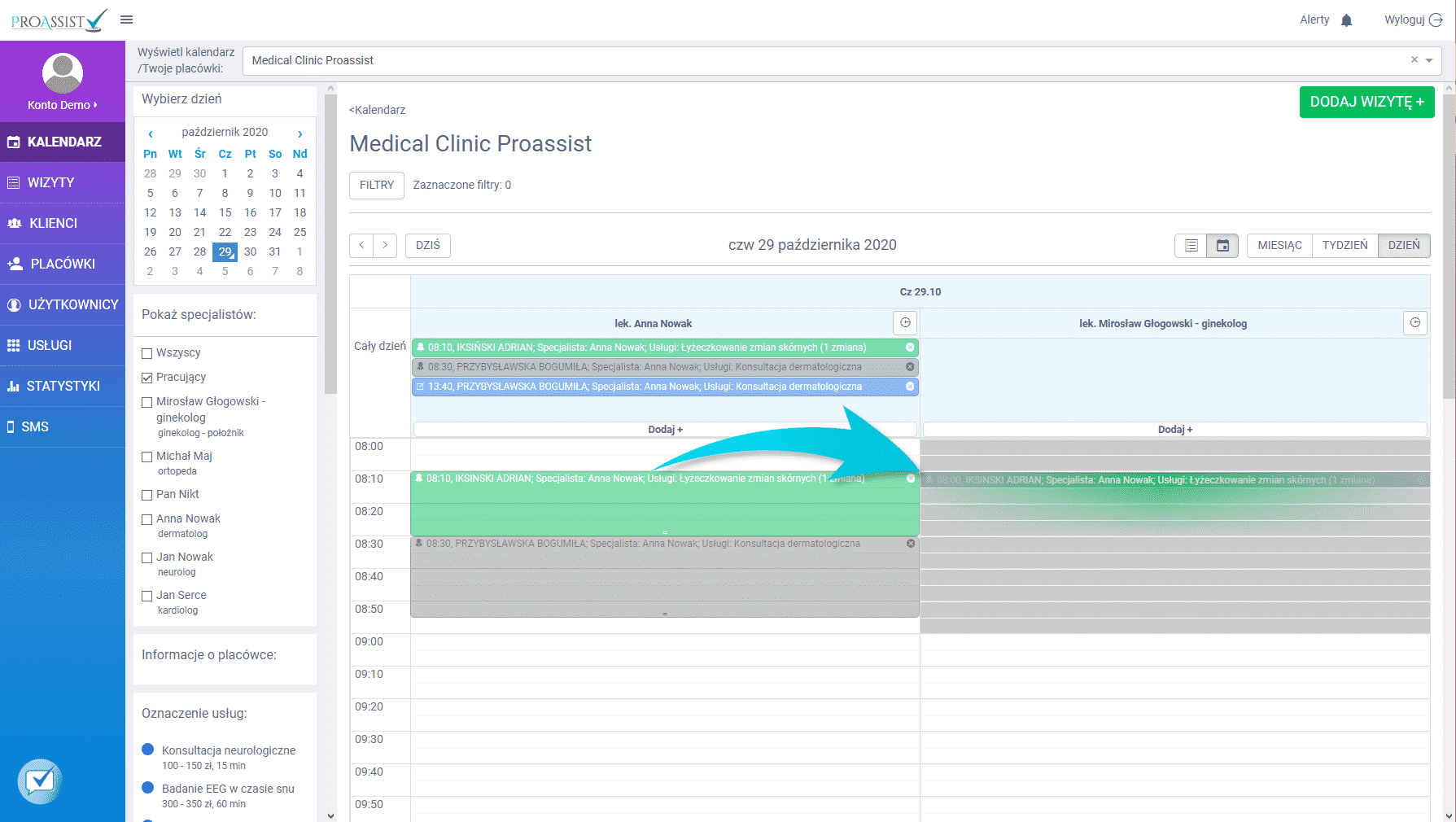Click the Dziś button
The image size is (1456, 822).
tap(428, 245)
